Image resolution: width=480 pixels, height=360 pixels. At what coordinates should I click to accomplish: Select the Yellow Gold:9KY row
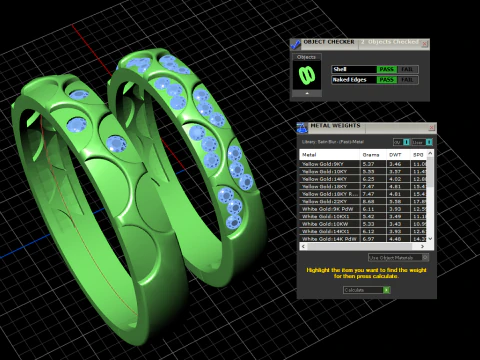(x=363, y=164)
